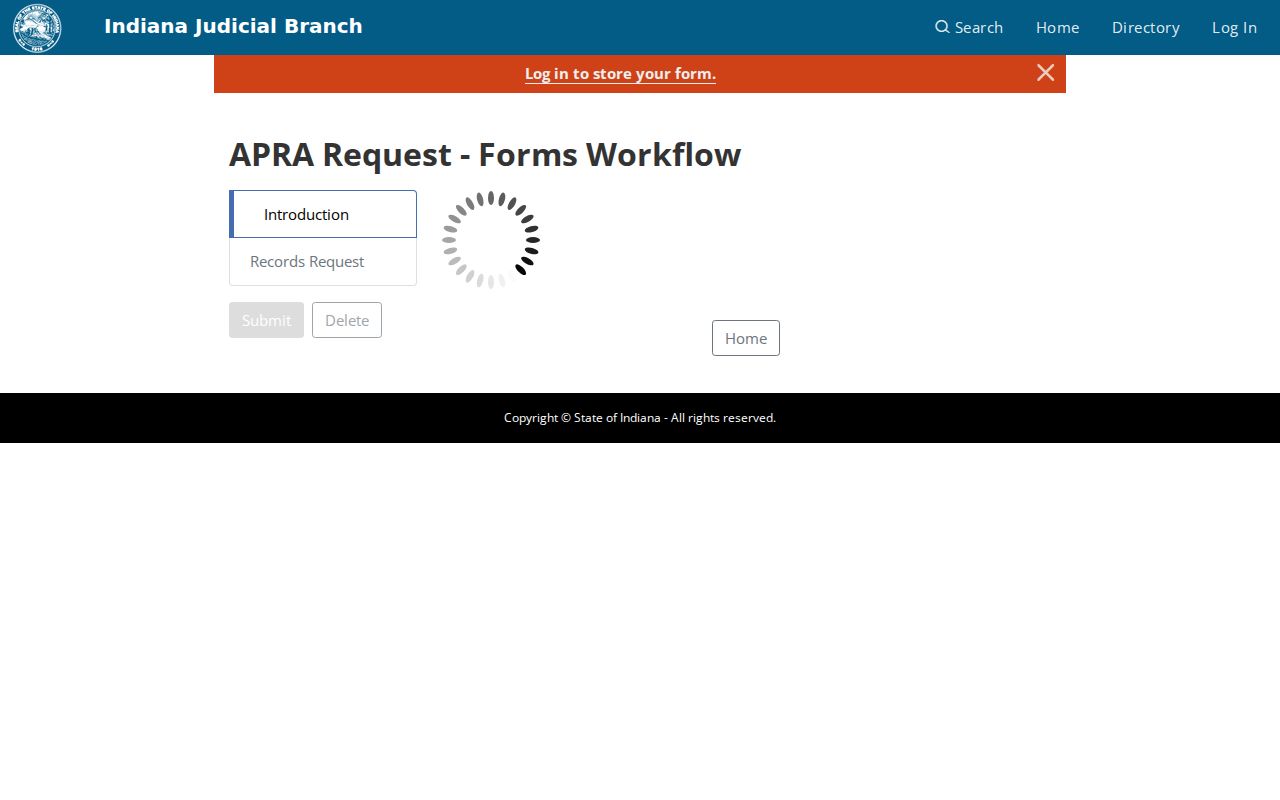
Task: Dismiss the orange notification banner
Action: (1045, 73)
